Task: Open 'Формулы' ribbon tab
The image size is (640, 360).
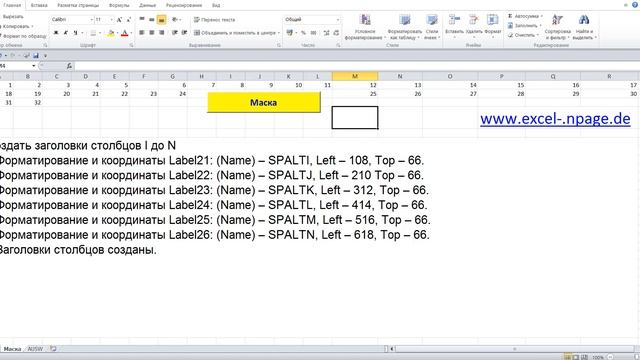Action: (119, 5)
